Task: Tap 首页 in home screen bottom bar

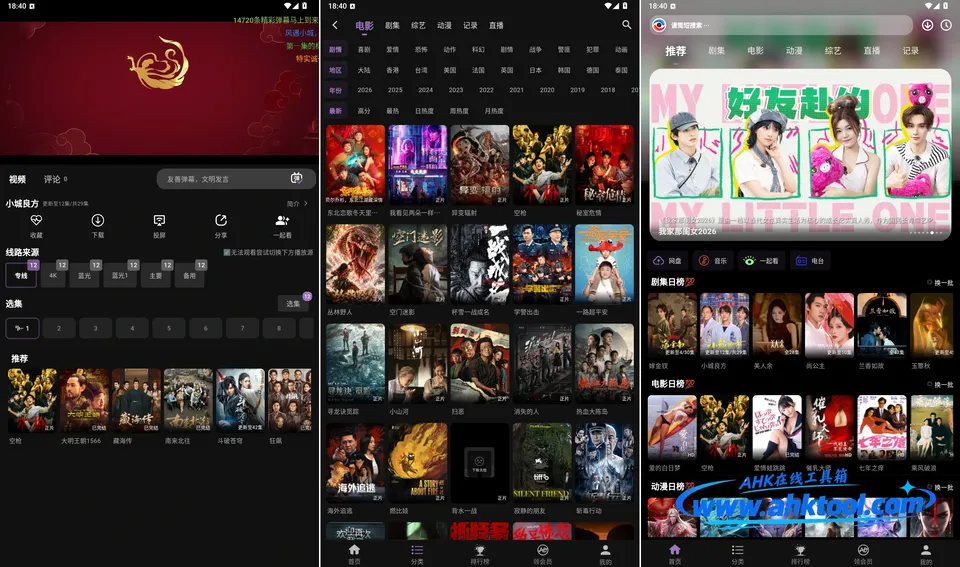Action: tap(675, 554)
